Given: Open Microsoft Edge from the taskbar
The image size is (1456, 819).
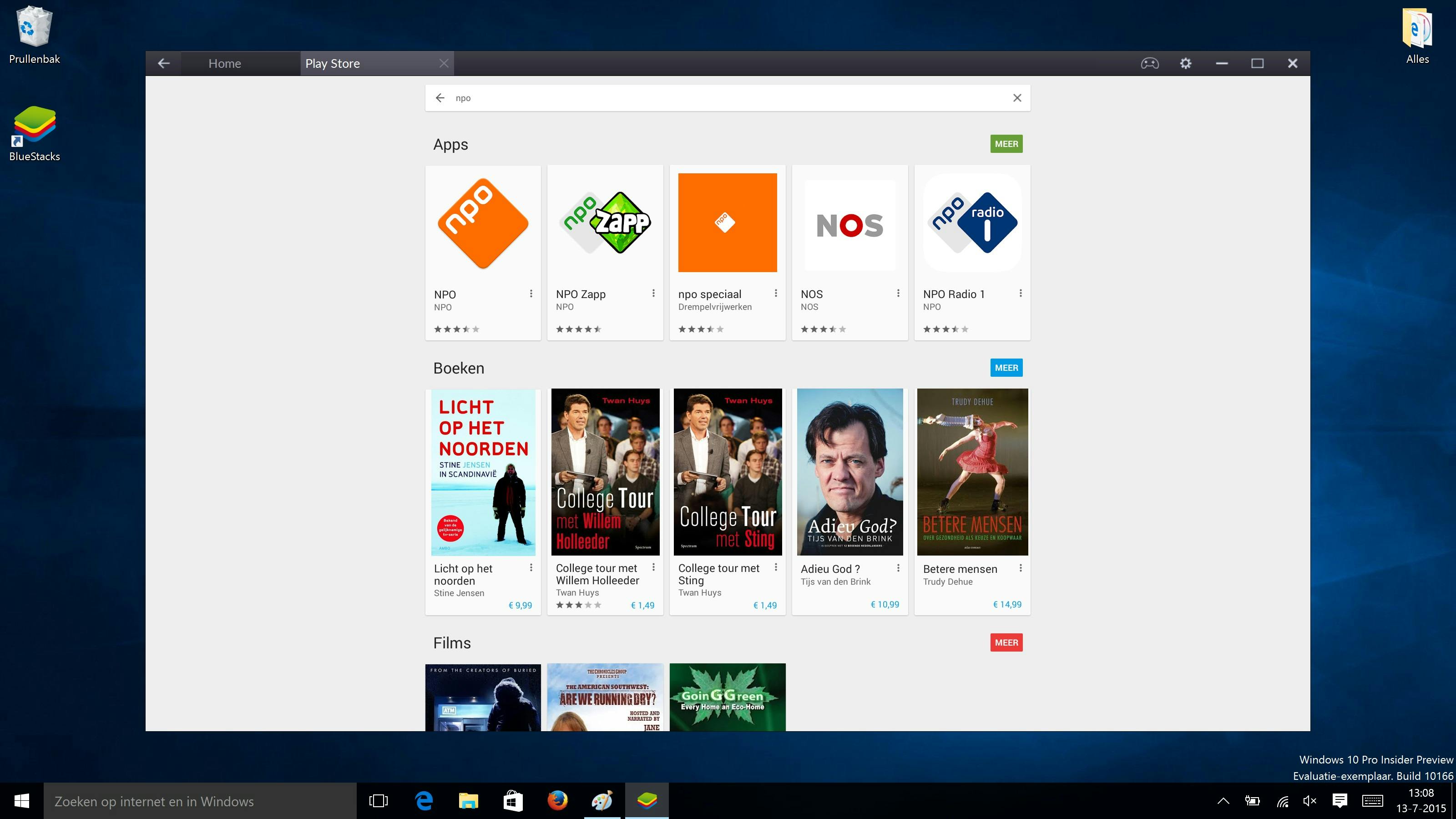Looking at the screenshot, I should click(x=424, y=801).
